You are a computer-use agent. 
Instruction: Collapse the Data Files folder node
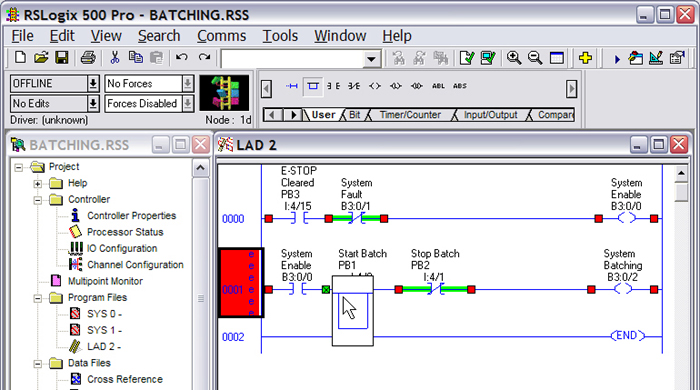coord(38,364)
